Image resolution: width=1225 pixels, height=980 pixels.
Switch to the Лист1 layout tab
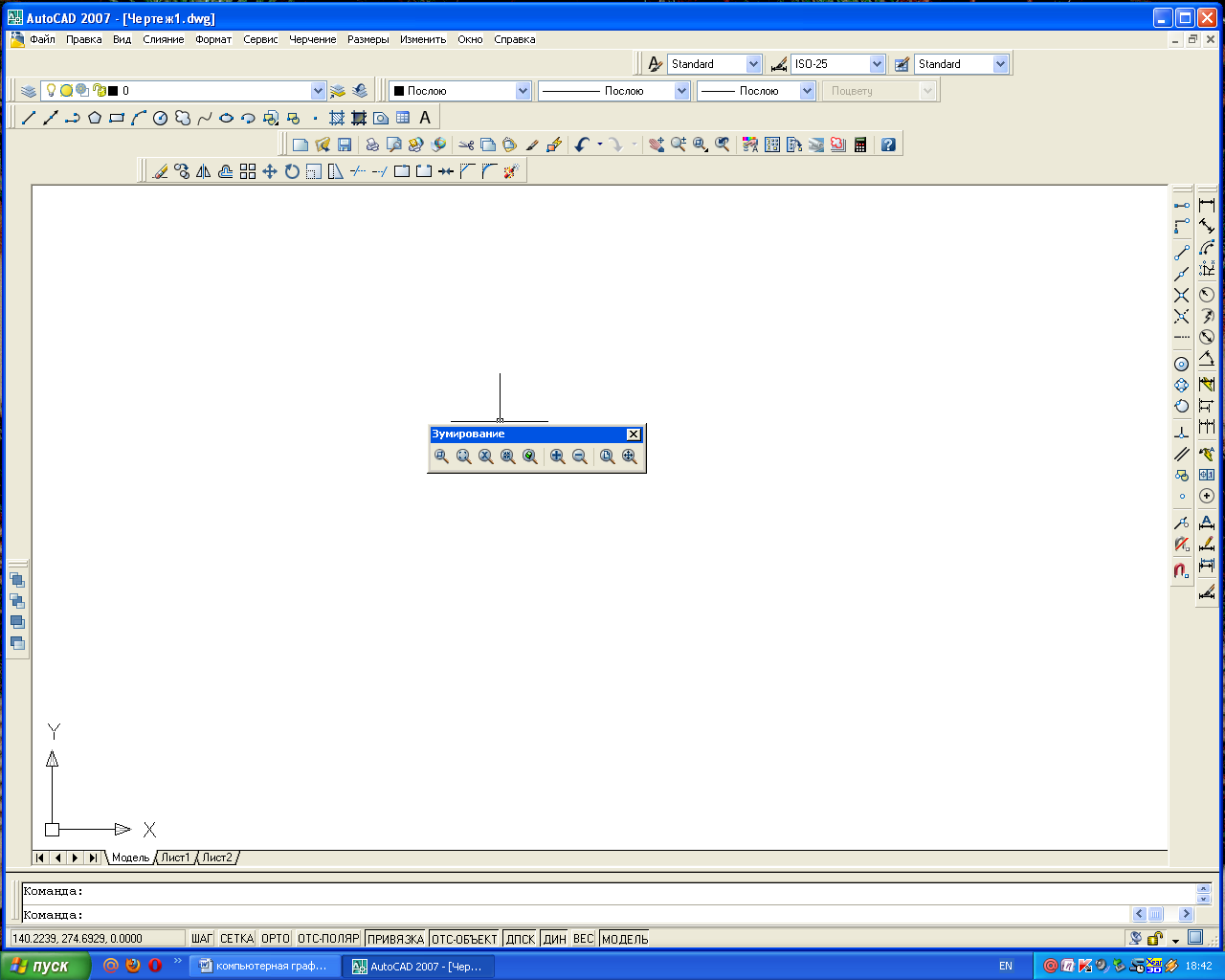point(175,857)
